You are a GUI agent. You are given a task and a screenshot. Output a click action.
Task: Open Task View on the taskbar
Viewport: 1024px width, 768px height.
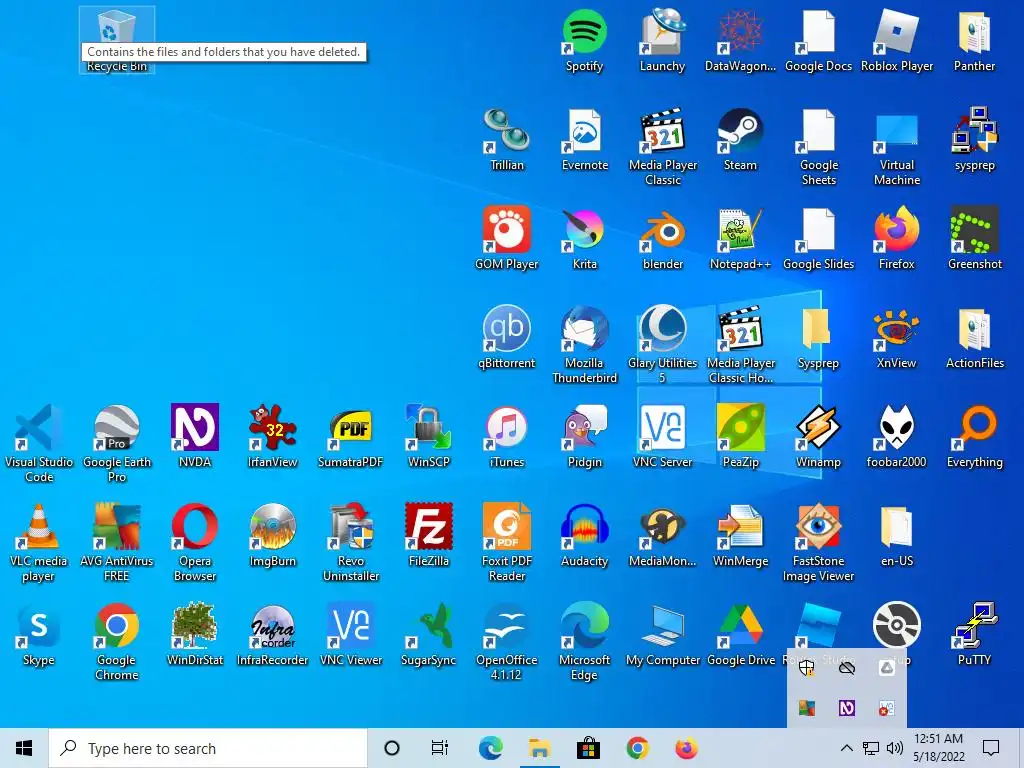coord(440,748)
